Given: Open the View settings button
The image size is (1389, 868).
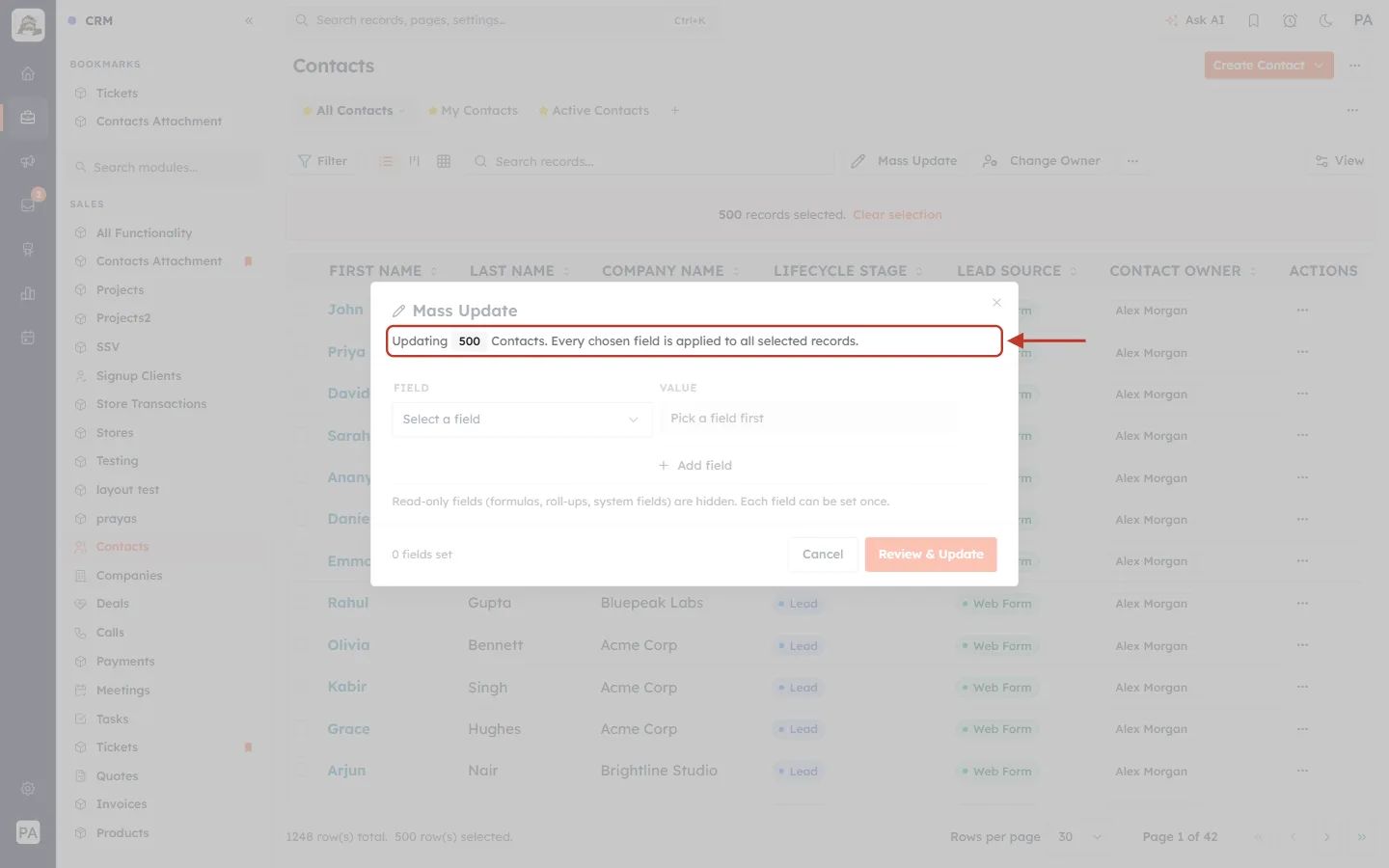Looking at the screenshot, I should click(1340, 161).
